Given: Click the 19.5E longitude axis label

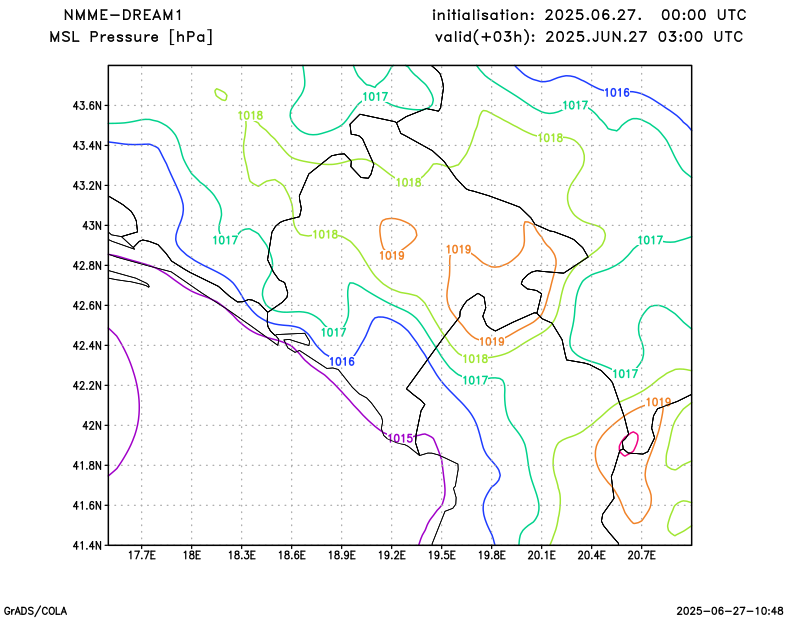Looking at the screenshot, I should click(x=441, y=555).
